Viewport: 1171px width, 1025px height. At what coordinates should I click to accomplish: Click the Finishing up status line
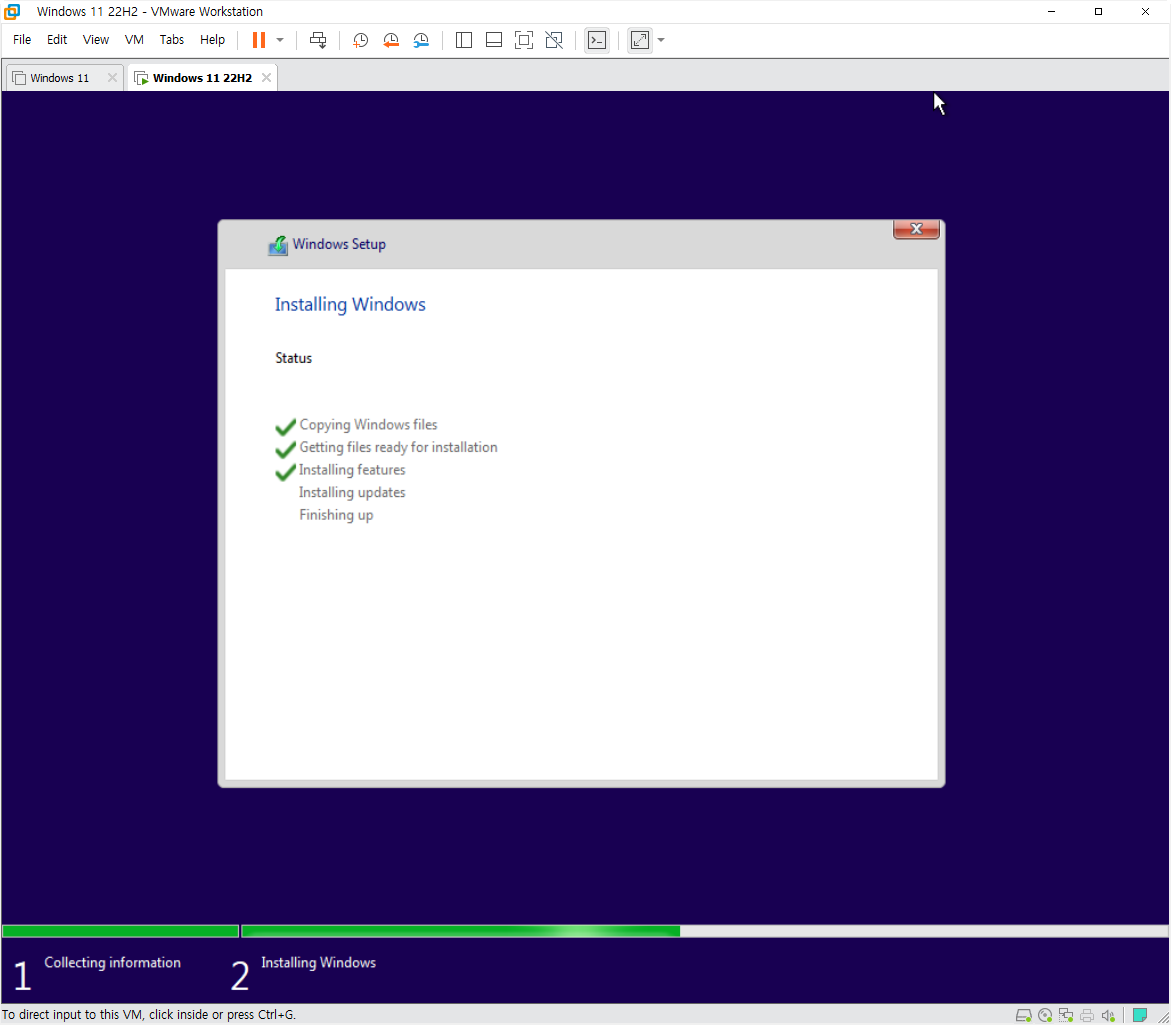[x=336, y=515]
